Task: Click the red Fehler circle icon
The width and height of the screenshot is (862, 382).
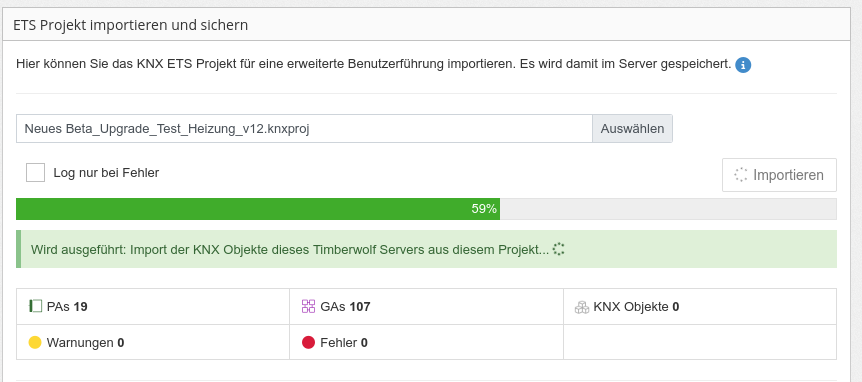Action: [x=308, y=342]
